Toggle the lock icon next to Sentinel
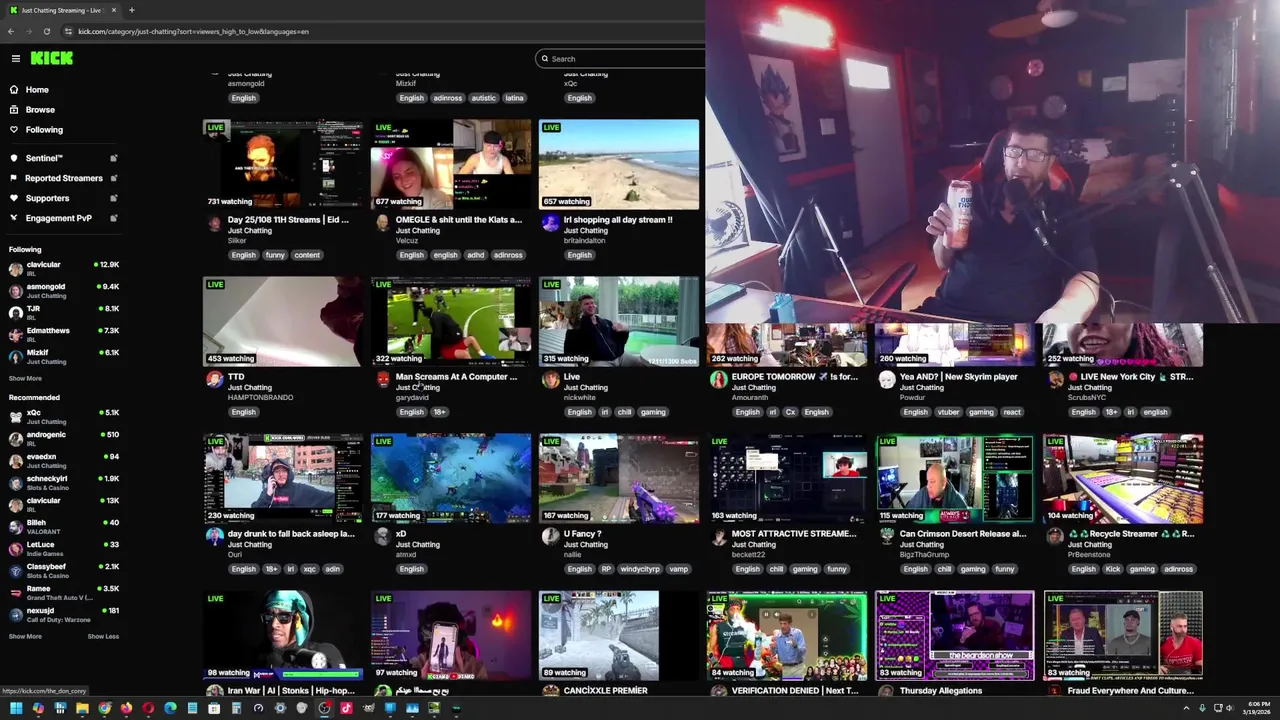1280x720 pixels. [x=113, y=158]
